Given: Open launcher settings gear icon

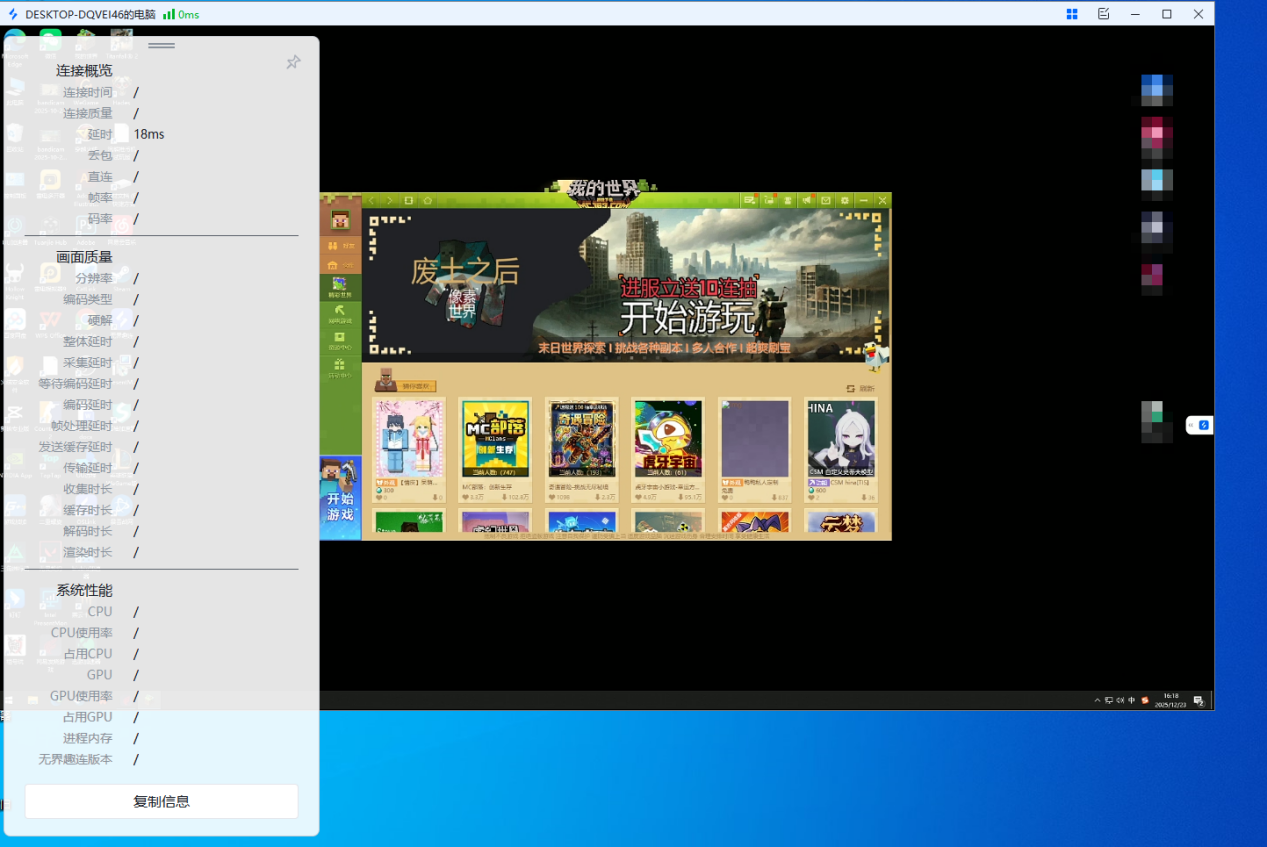Looking at the screenshot, I should (845, 201).
